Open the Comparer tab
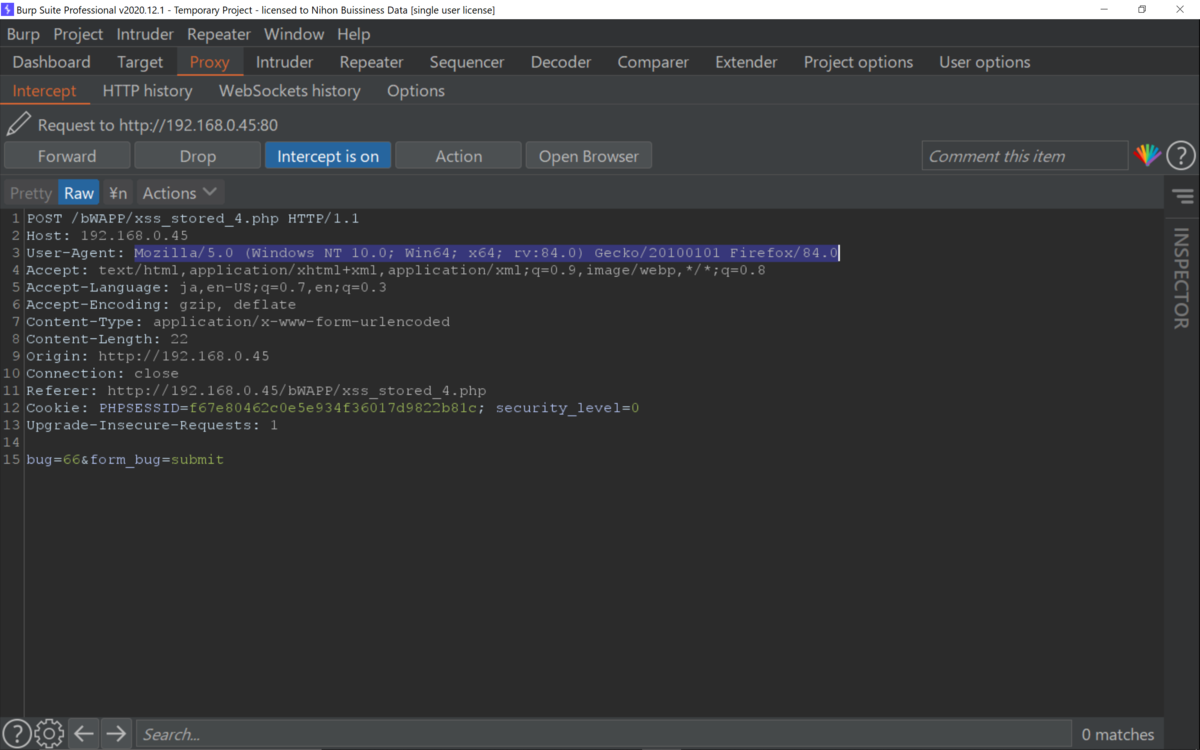 [x=653, y=62]
